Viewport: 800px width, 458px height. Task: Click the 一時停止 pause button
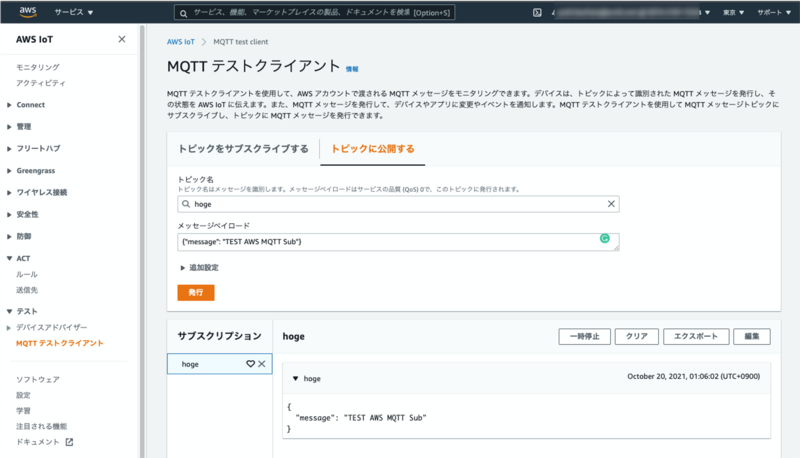coord(584,337)
